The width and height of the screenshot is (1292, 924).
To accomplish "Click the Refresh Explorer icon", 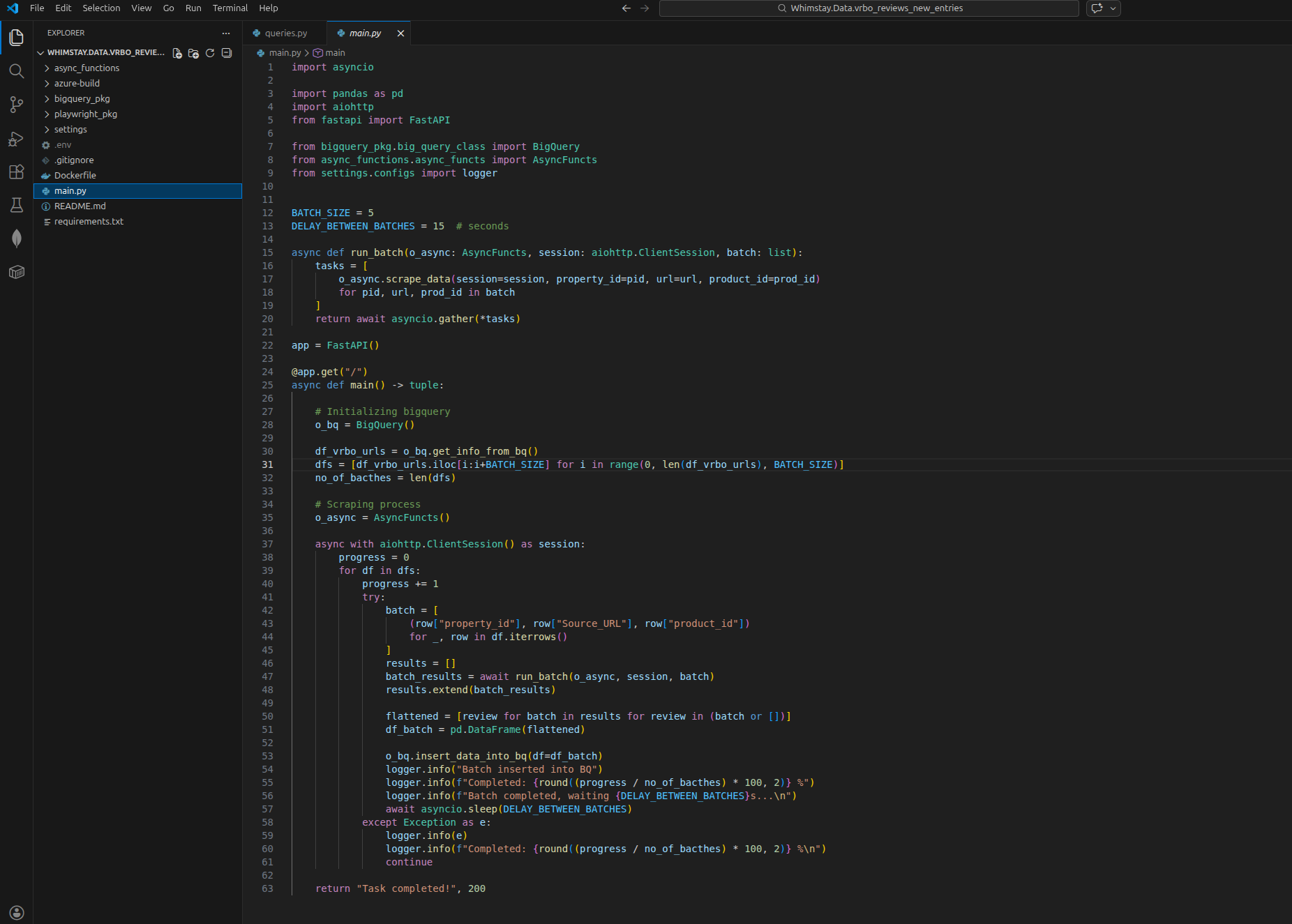I will pos(210,53).
